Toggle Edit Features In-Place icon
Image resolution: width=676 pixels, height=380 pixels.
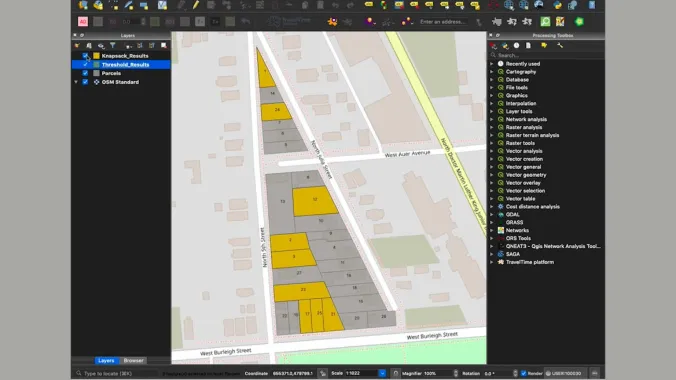(x=544, y=45)
